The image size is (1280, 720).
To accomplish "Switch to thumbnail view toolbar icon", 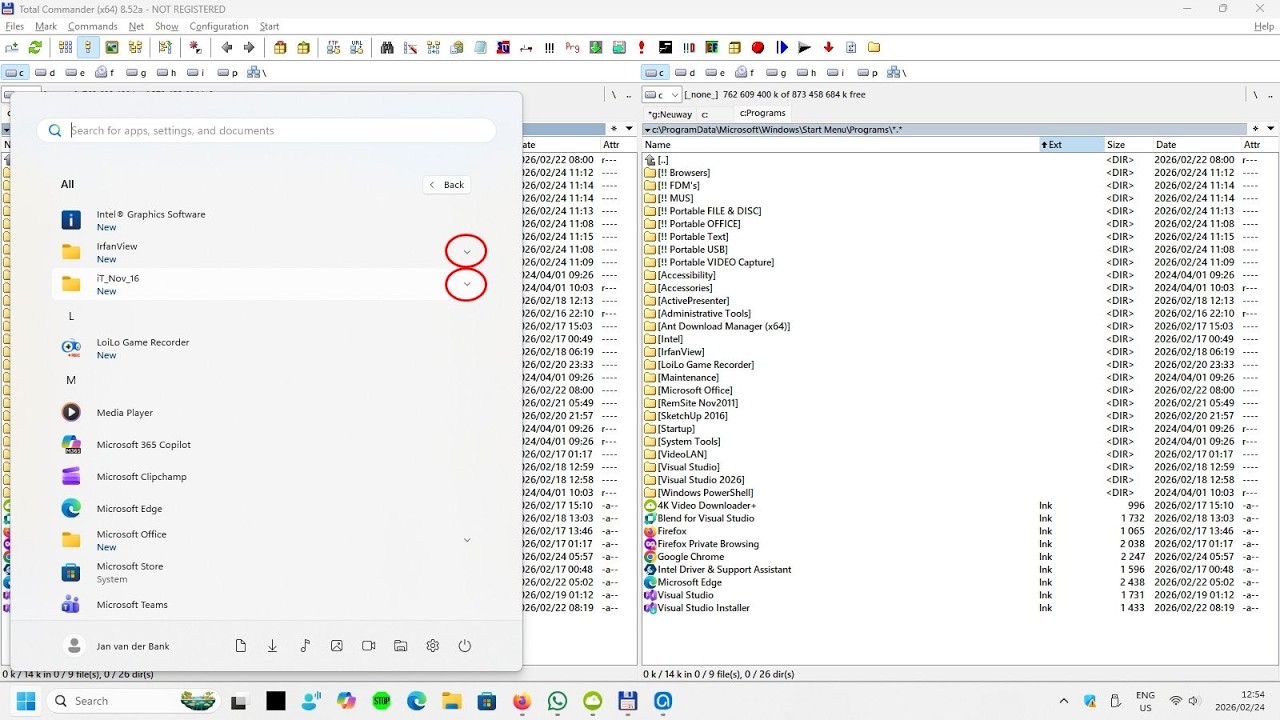I will (x=112, y=47).
